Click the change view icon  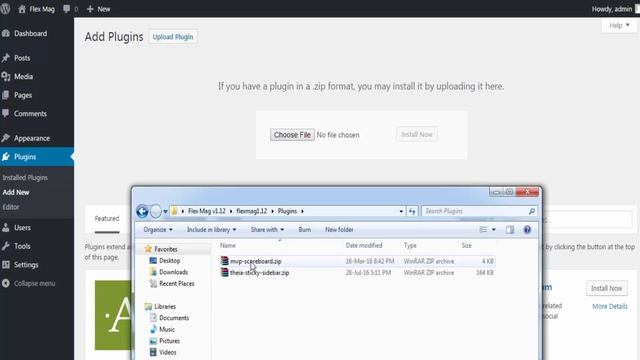pos(483,229)
